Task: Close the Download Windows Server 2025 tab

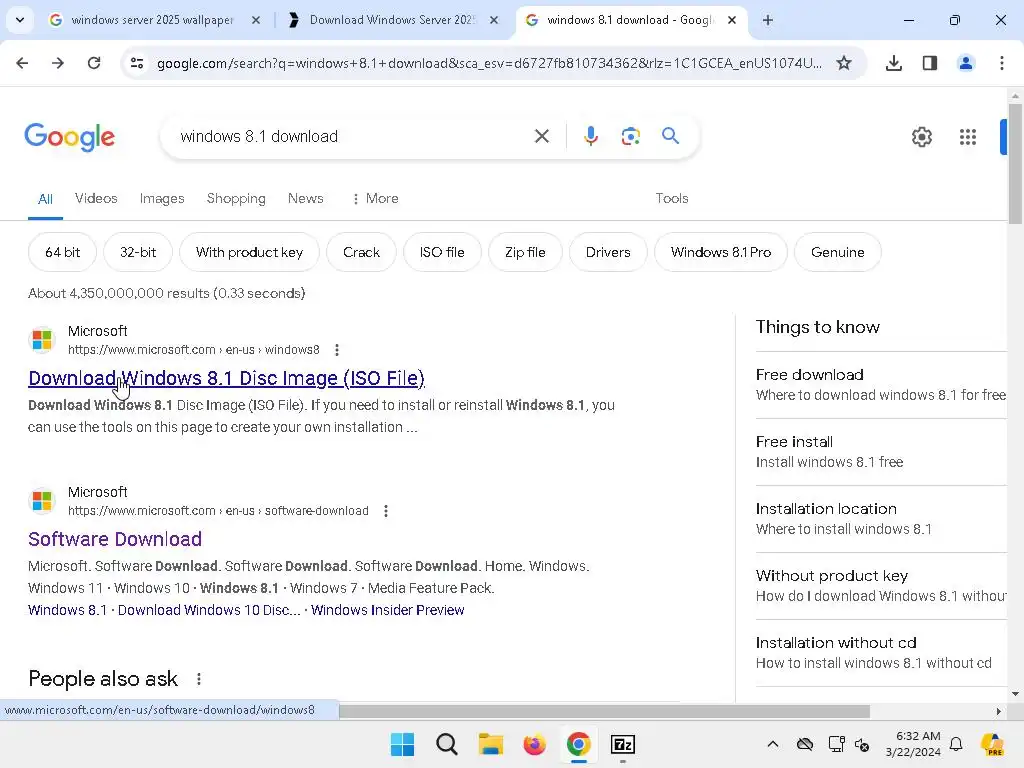Action: click(494, 20)
